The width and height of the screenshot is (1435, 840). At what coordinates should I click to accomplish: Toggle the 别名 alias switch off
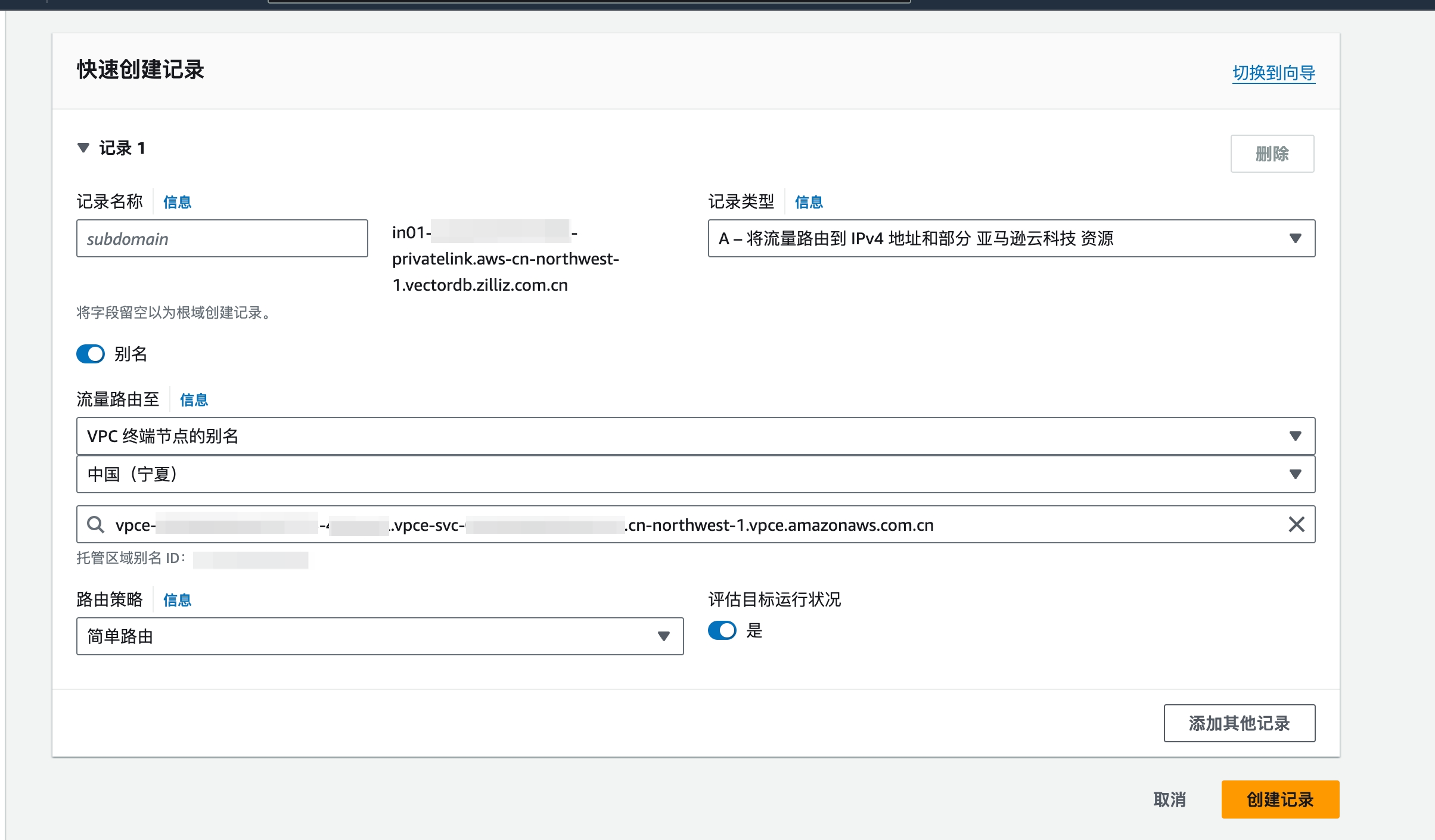pyautogui.click(x=91, y=354)
